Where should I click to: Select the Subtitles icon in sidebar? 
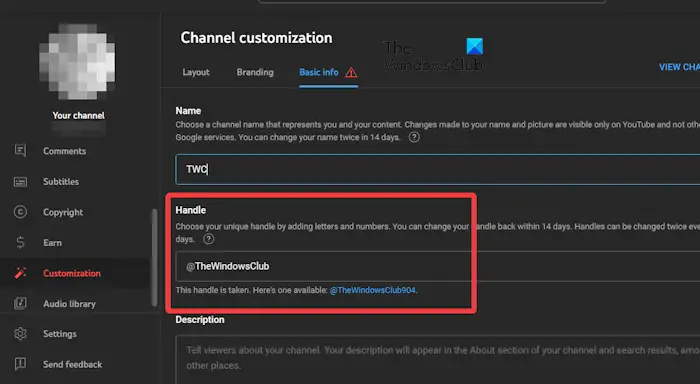[20, 182]
